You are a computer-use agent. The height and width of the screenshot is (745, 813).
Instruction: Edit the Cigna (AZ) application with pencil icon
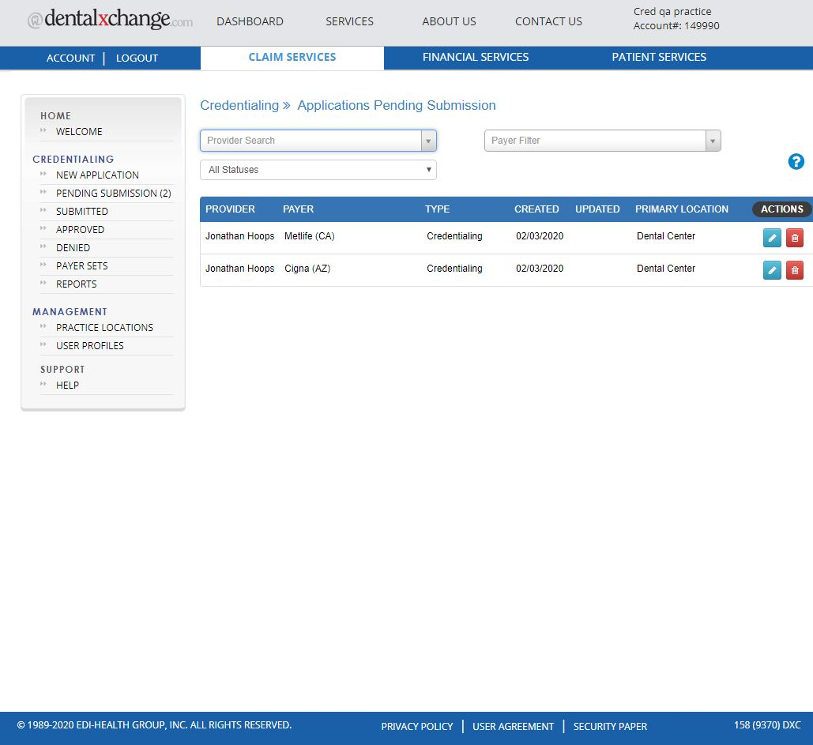(x=772, y=270)
